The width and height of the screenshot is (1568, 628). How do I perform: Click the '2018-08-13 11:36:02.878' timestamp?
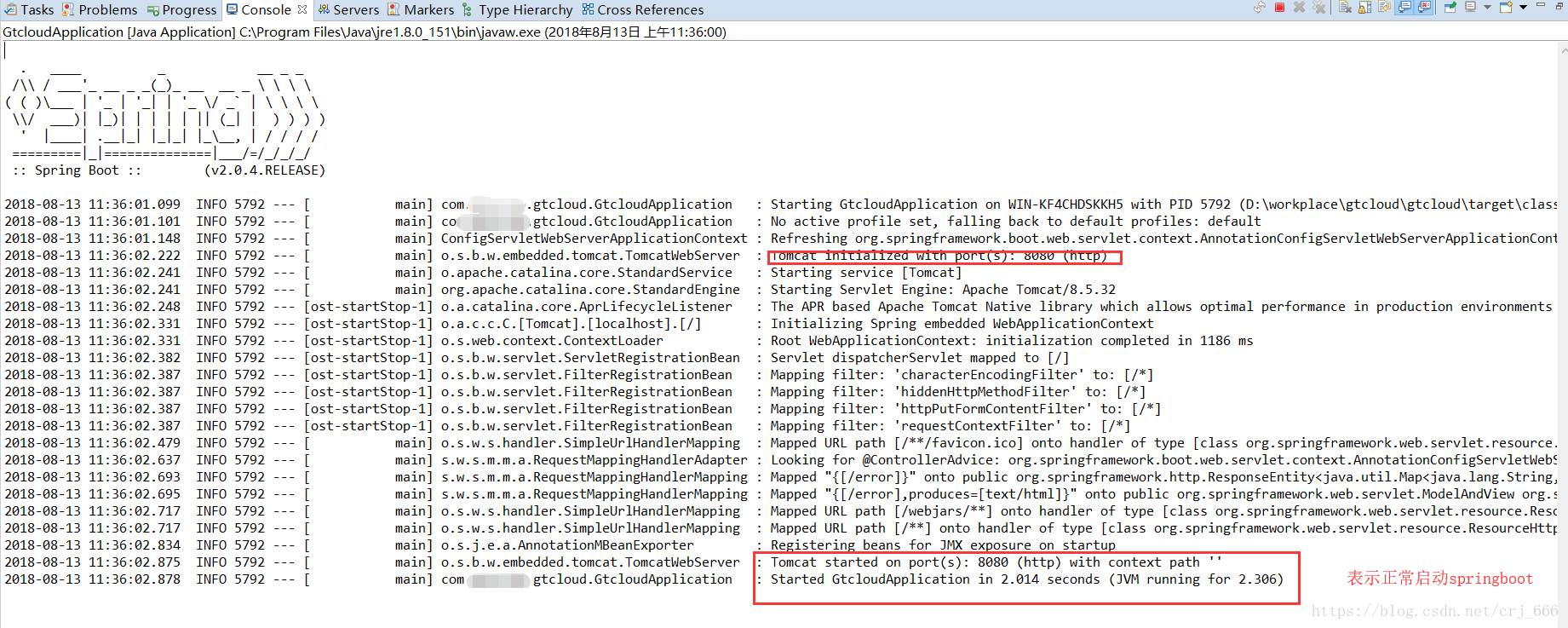(92, 579)
